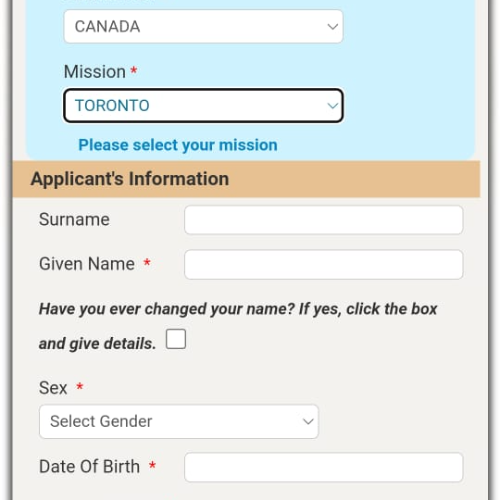Open the TORONTO mission dropdown

(203, 105)
